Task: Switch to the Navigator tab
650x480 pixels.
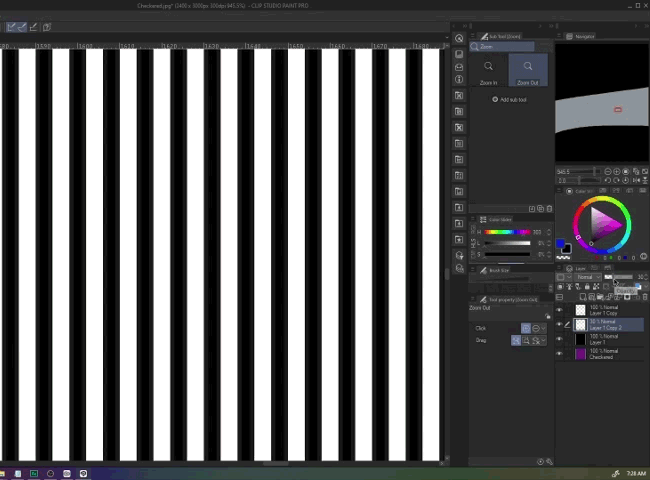Action: [x=584, y=37]
